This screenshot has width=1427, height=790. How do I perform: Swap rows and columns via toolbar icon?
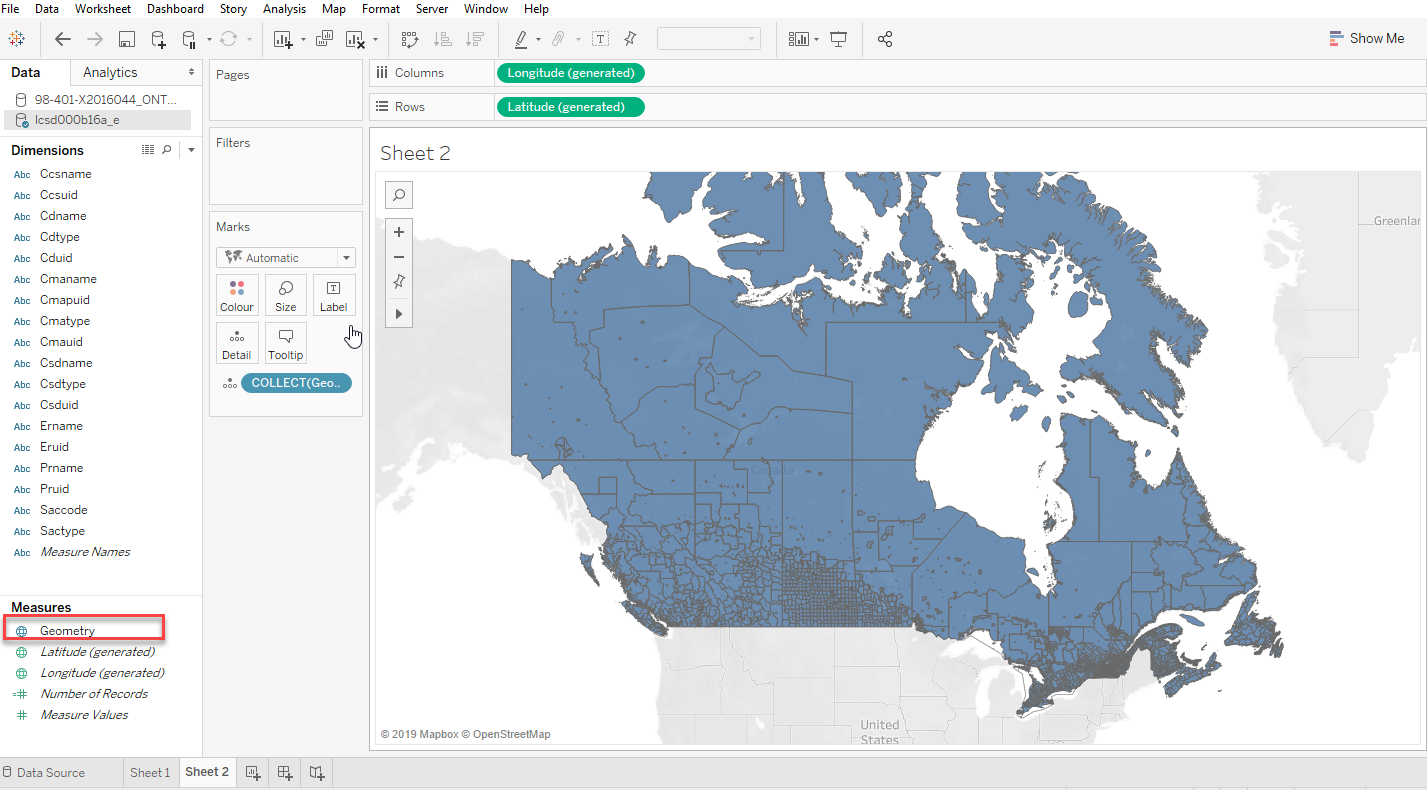click(x=409, y=39)
